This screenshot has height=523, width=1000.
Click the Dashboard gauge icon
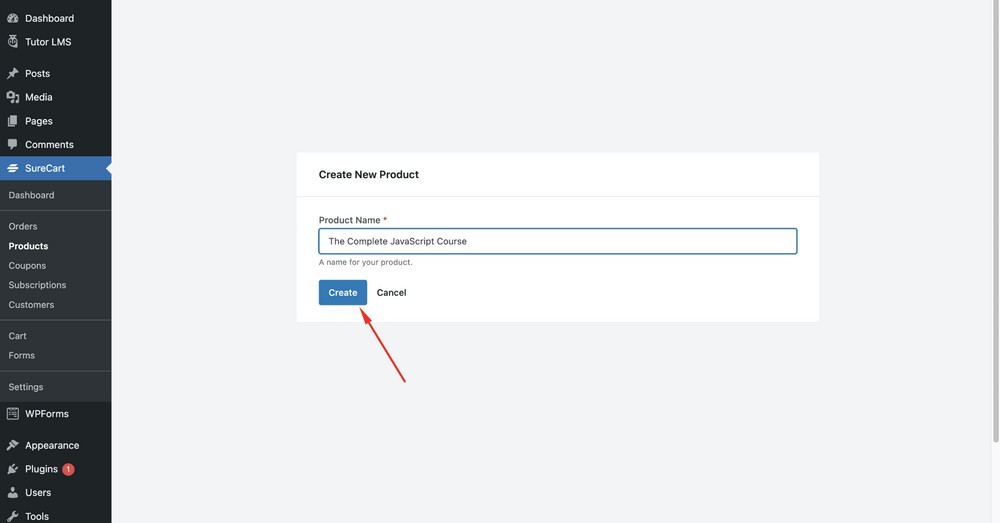click(13, 18)
